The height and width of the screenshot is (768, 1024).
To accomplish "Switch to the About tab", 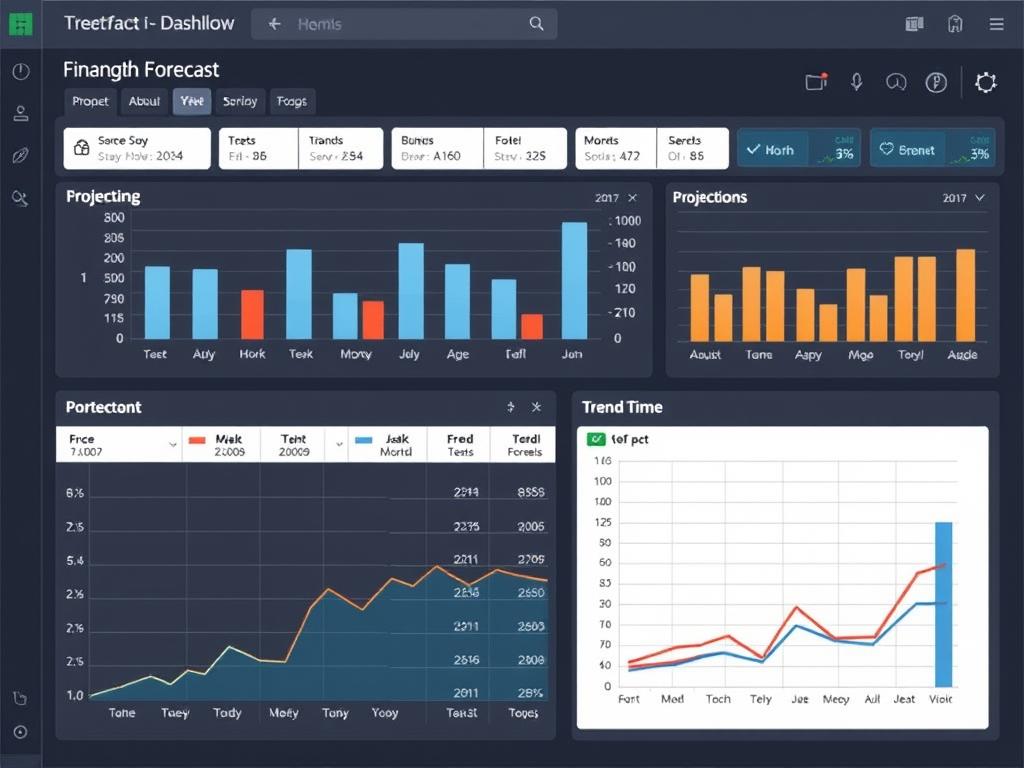I will coord(143,101).
